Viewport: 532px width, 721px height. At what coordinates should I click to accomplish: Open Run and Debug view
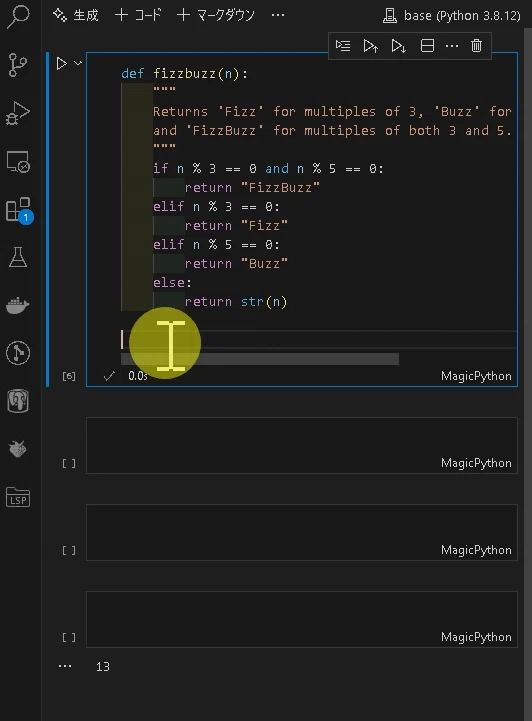[18, 113]
